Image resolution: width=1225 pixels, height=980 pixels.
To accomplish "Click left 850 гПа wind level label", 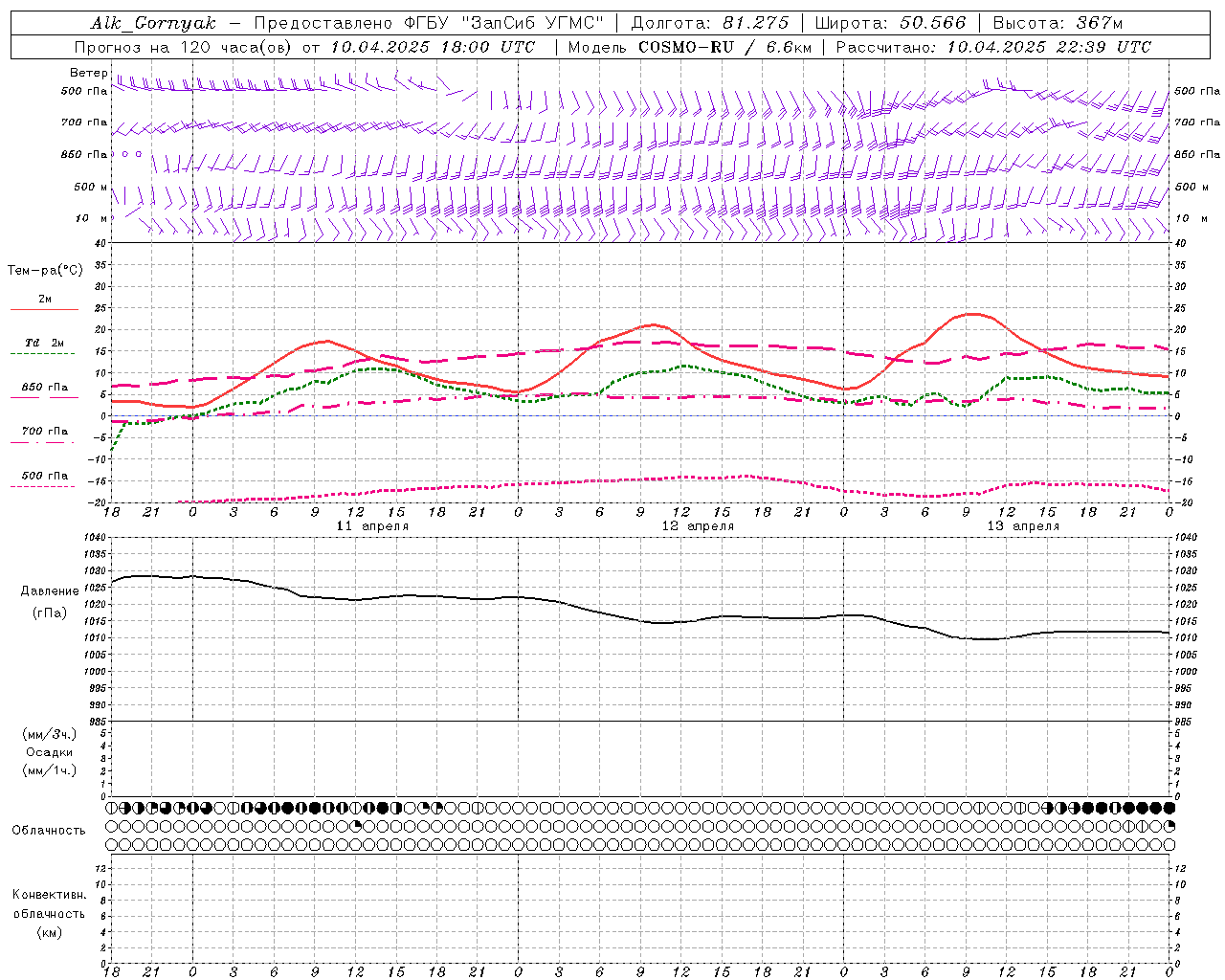I will pos(84,154).
